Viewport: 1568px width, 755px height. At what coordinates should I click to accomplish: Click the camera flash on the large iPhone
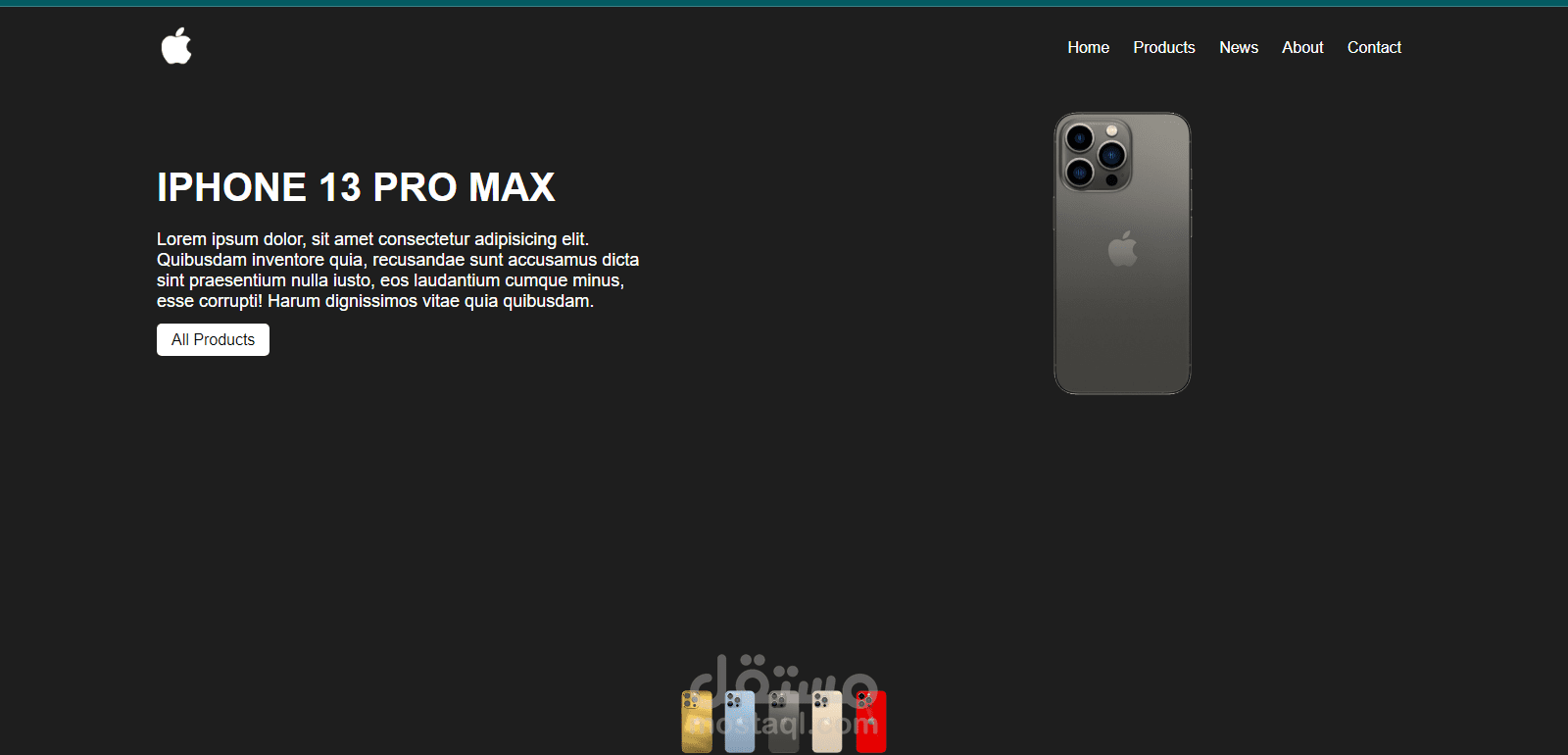click(x=1112, y=130)
